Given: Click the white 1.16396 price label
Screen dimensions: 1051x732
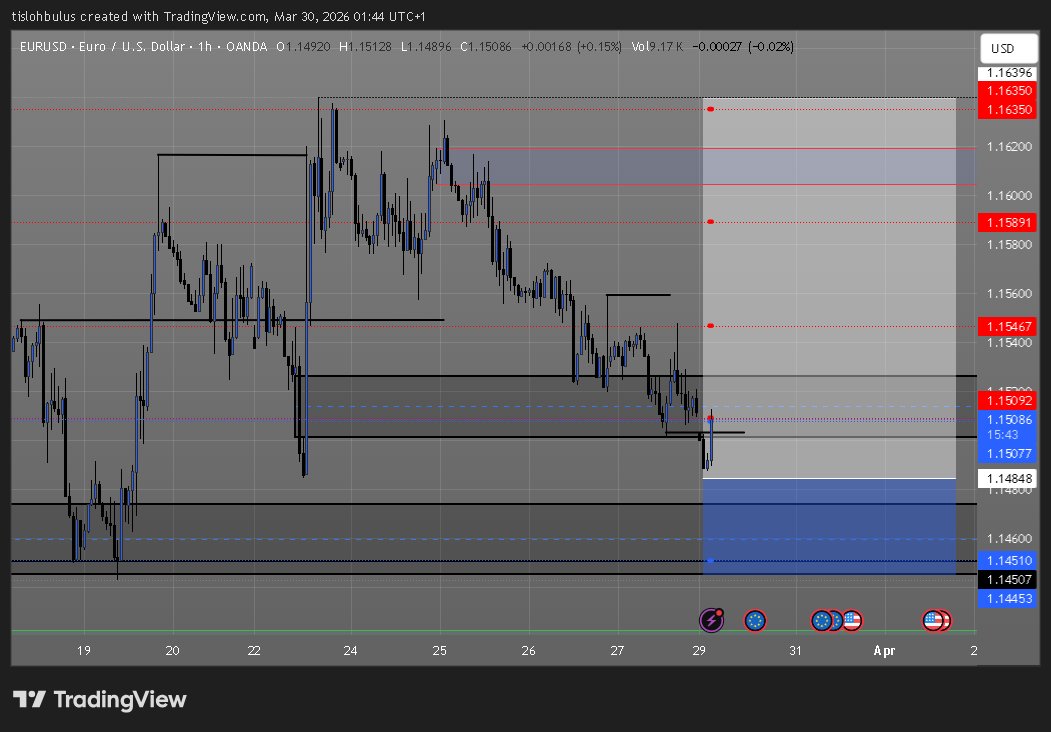Looking at the screenshot, I should [1009, 73].
